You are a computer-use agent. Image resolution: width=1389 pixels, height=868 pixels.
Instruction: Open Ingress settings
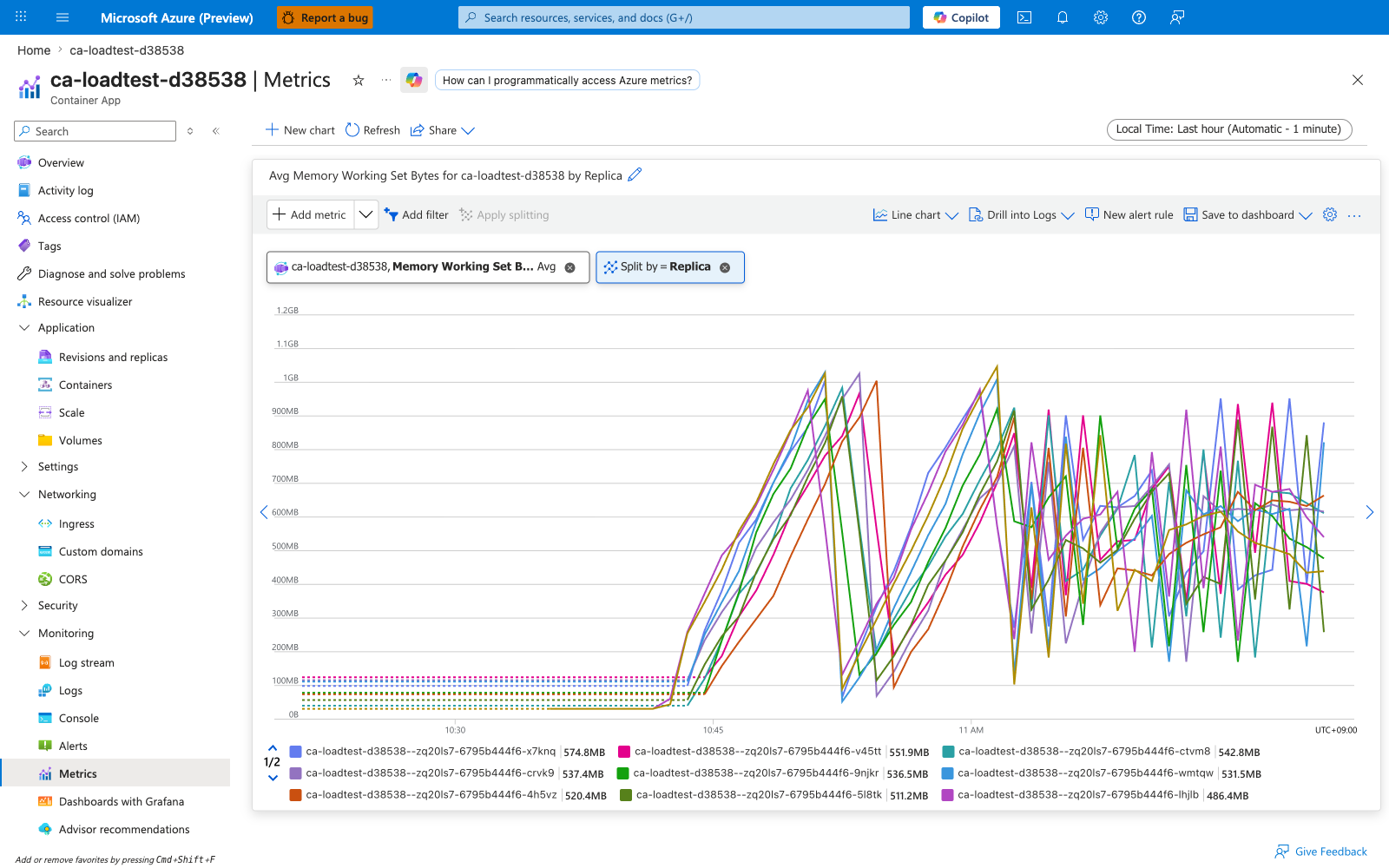76,524
